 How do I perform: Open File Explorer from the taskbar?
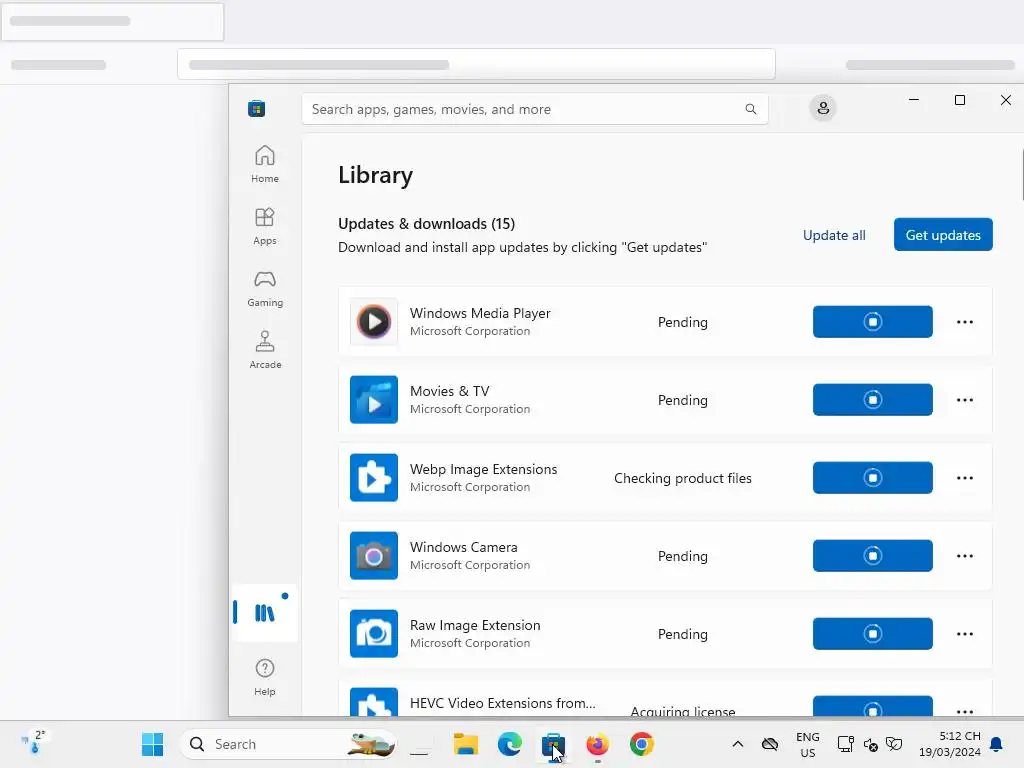(x=466, y=744)
